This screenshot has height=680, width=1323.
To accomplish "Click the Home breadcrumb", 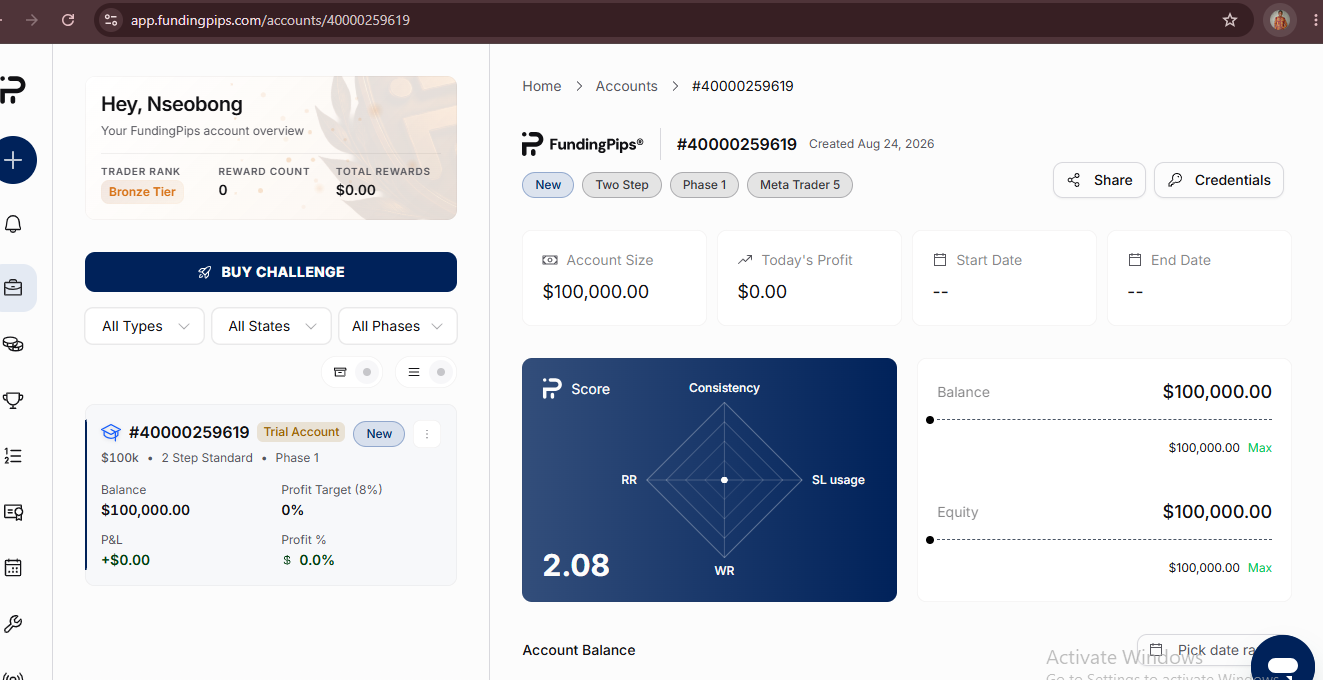I will click(542, 86).
